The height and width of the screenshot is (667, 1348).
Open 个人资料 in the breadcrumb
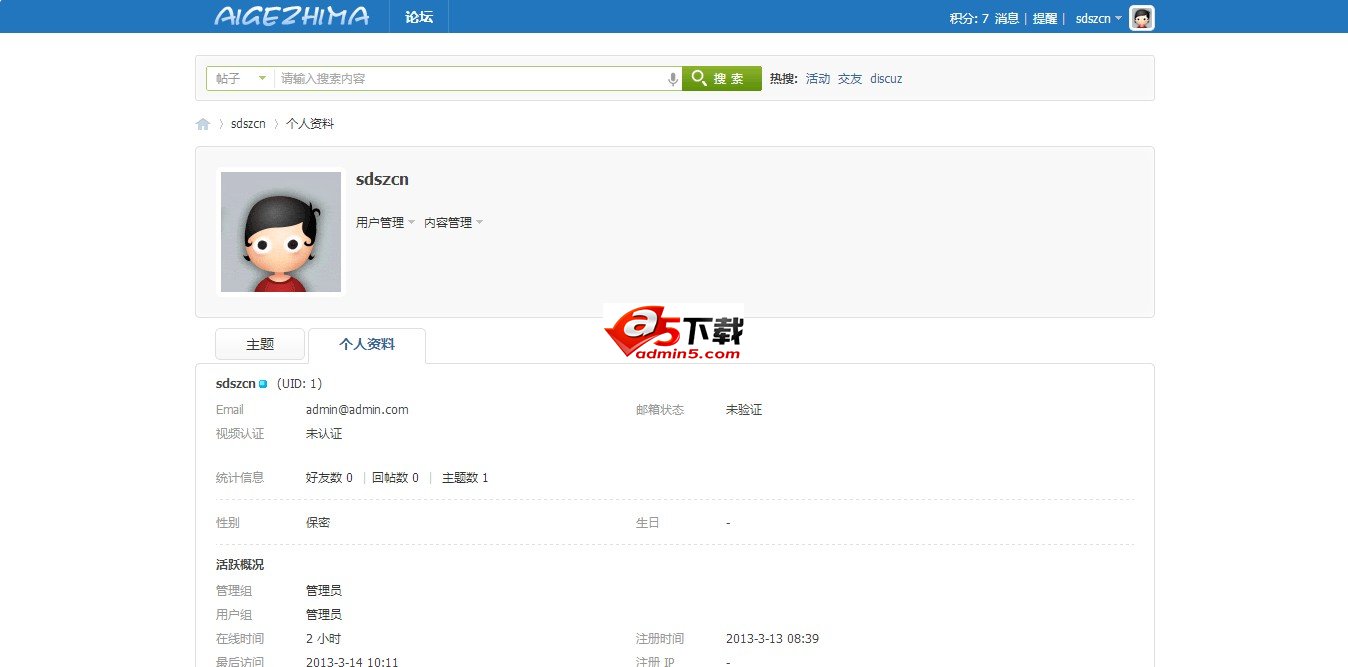tap(310, 124)
